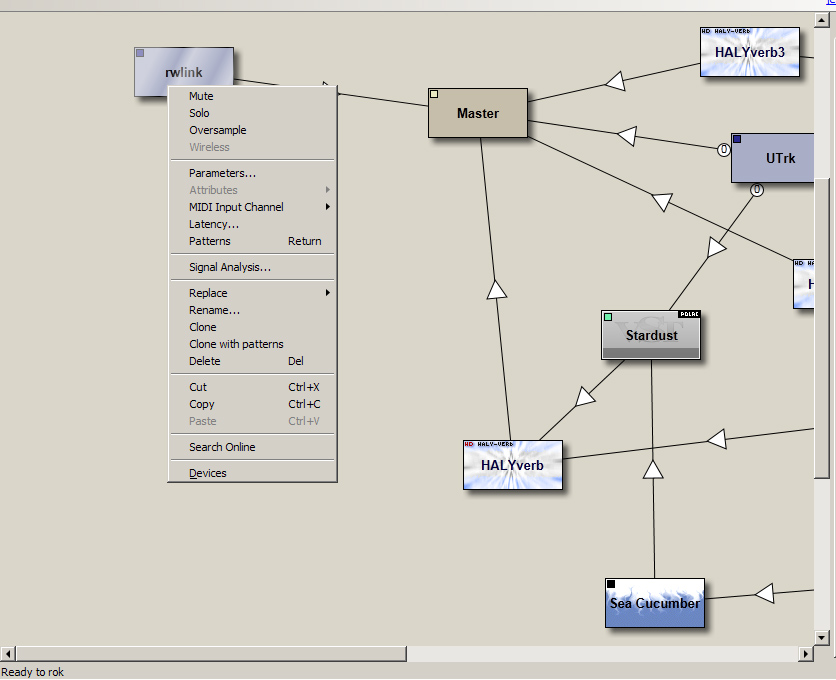Image resolution: width=836 pixels, height=680 pixels.
Task: Toggle the LED square on the Master machine
Action: (435, 95)
